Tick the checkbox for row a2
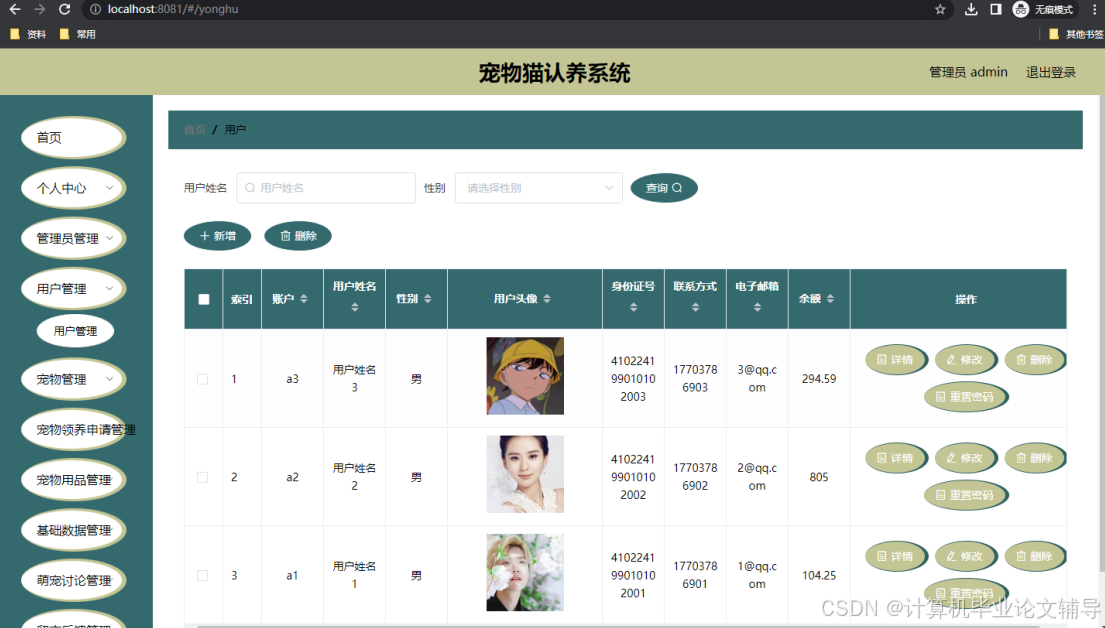The height and width of the screenshot is (628, 1105). tap(202, 477)
